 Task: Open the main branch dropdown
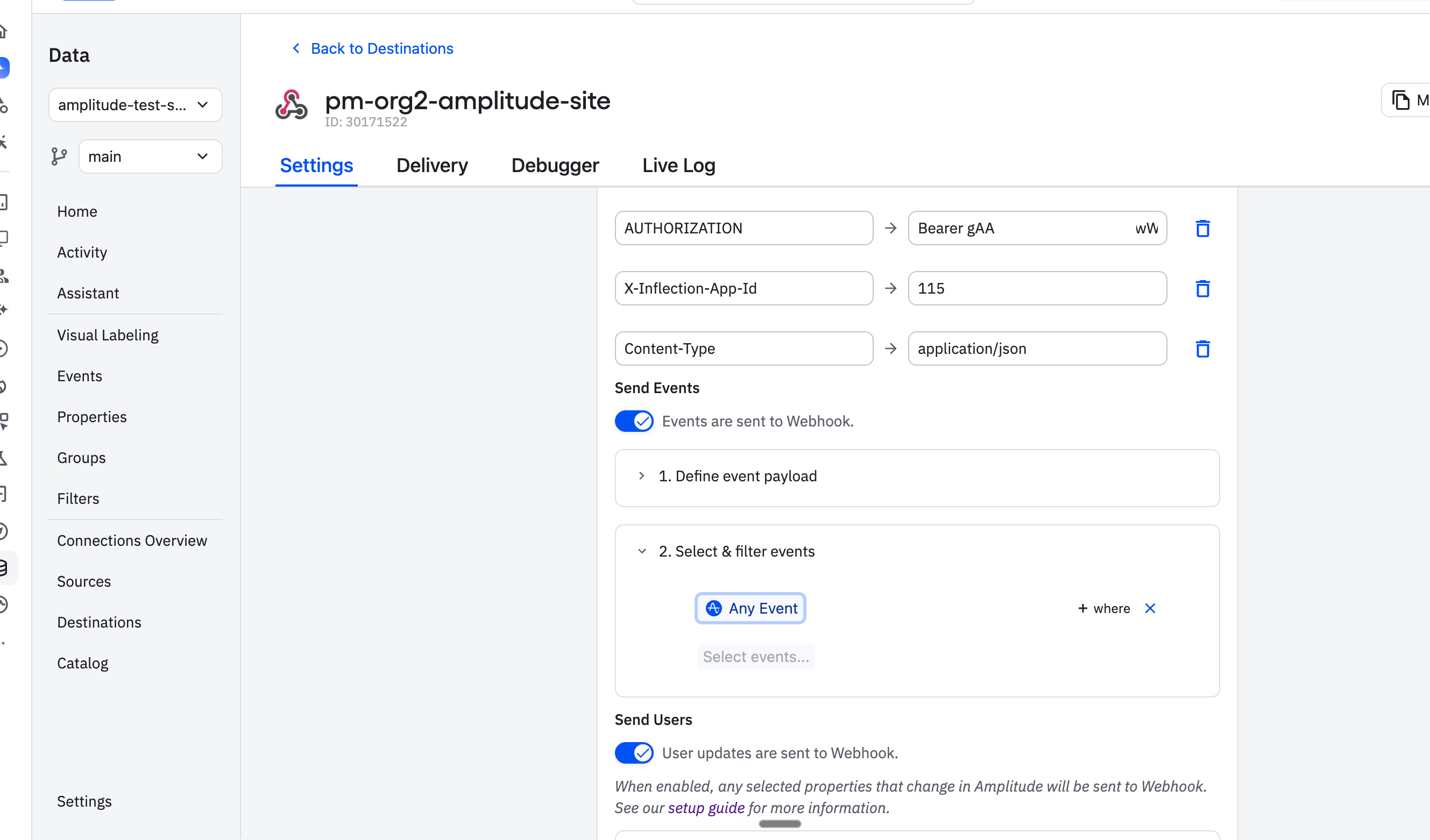(x=151, y=156)
